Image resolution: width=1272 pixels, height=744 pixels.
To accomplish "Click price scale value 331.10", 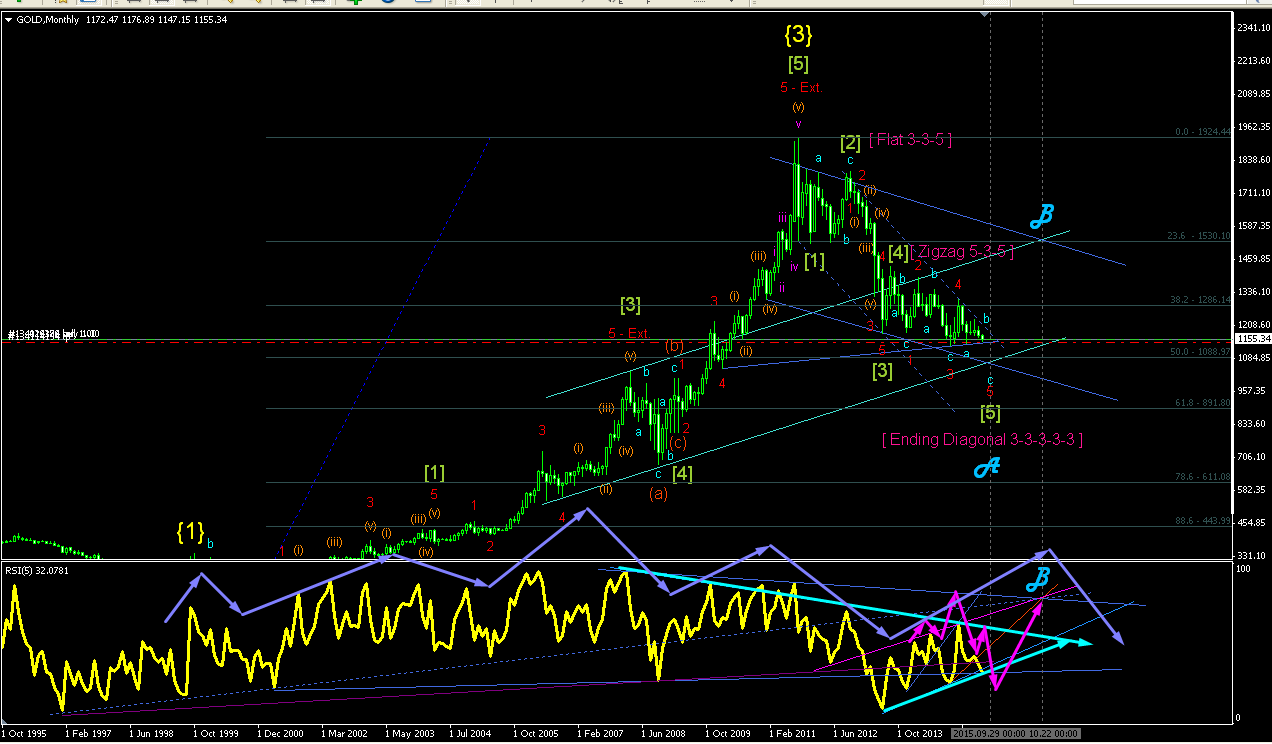I will click(1250, 556).
